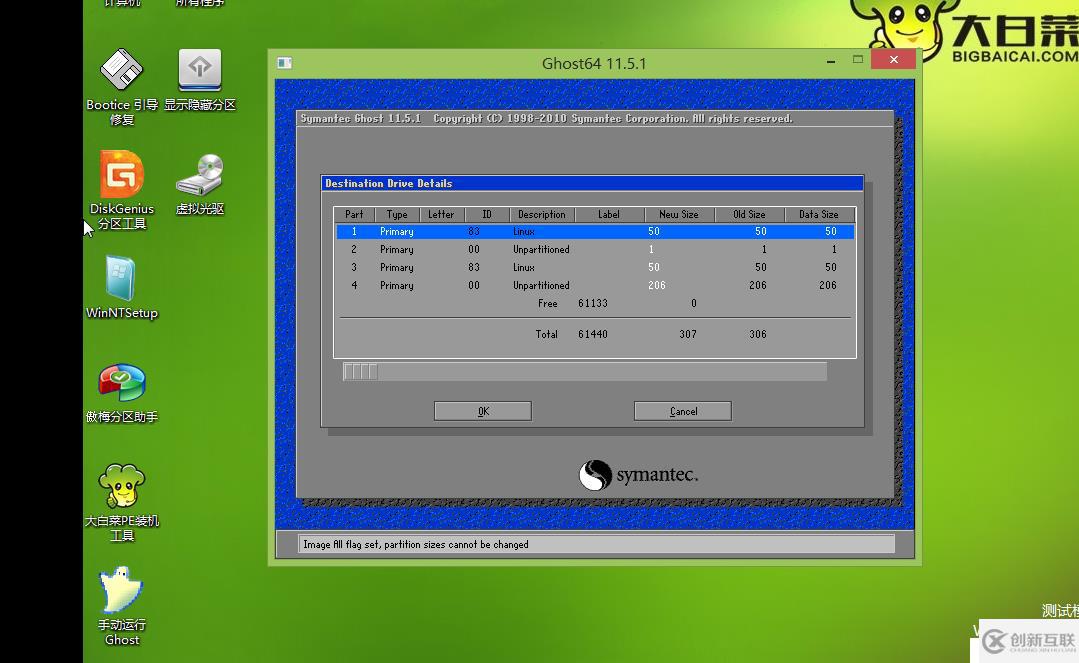Open the virtual CD drive icon
Image resolution: width=1079 pixels, height=663 pixels.
click(x=200, y=177)
